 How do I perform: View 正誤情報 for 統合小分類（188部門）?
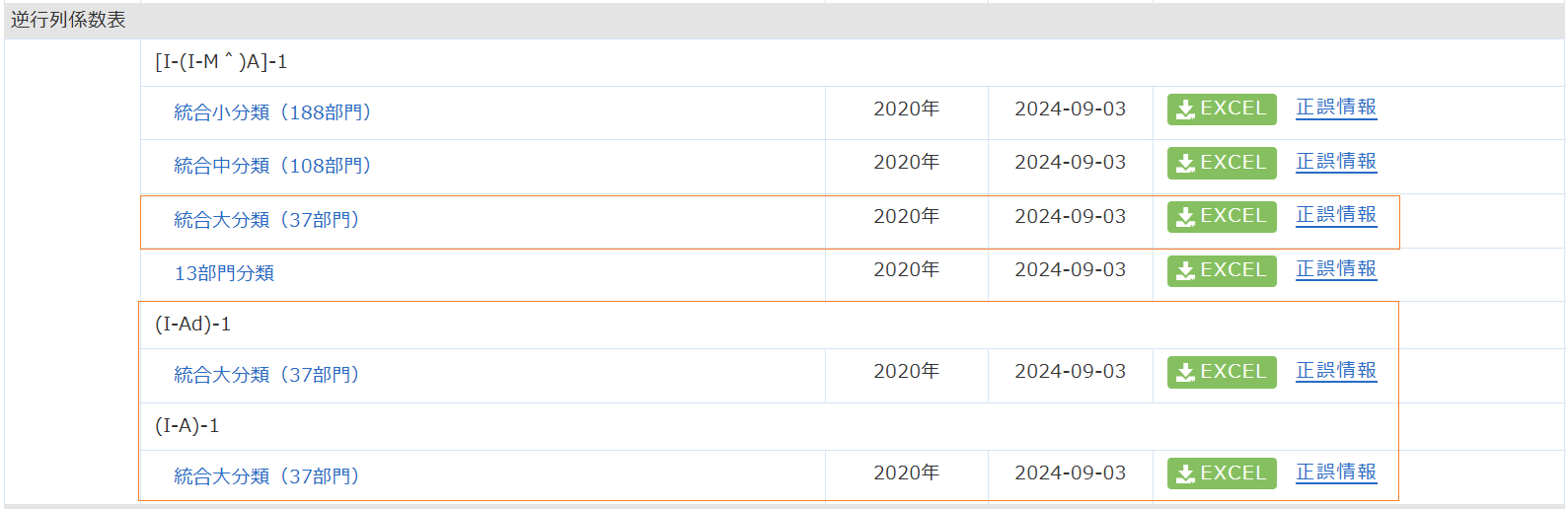pos(1336,108)
